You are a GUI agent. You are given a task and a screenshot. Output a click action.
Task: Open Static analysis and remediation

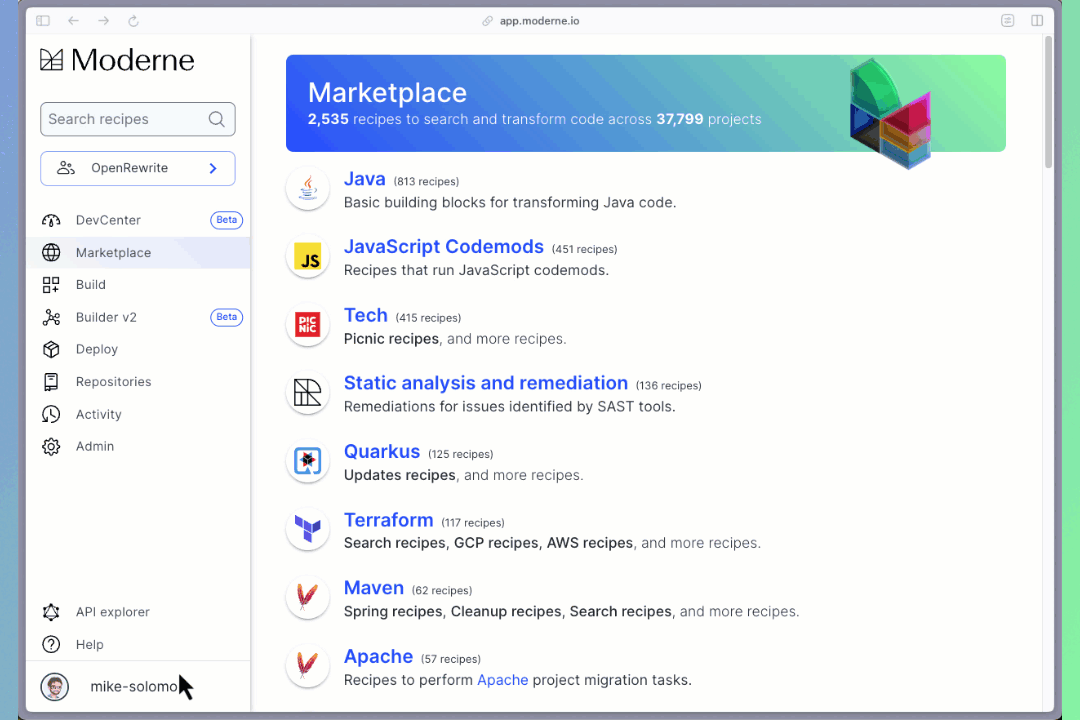point(486,383)
